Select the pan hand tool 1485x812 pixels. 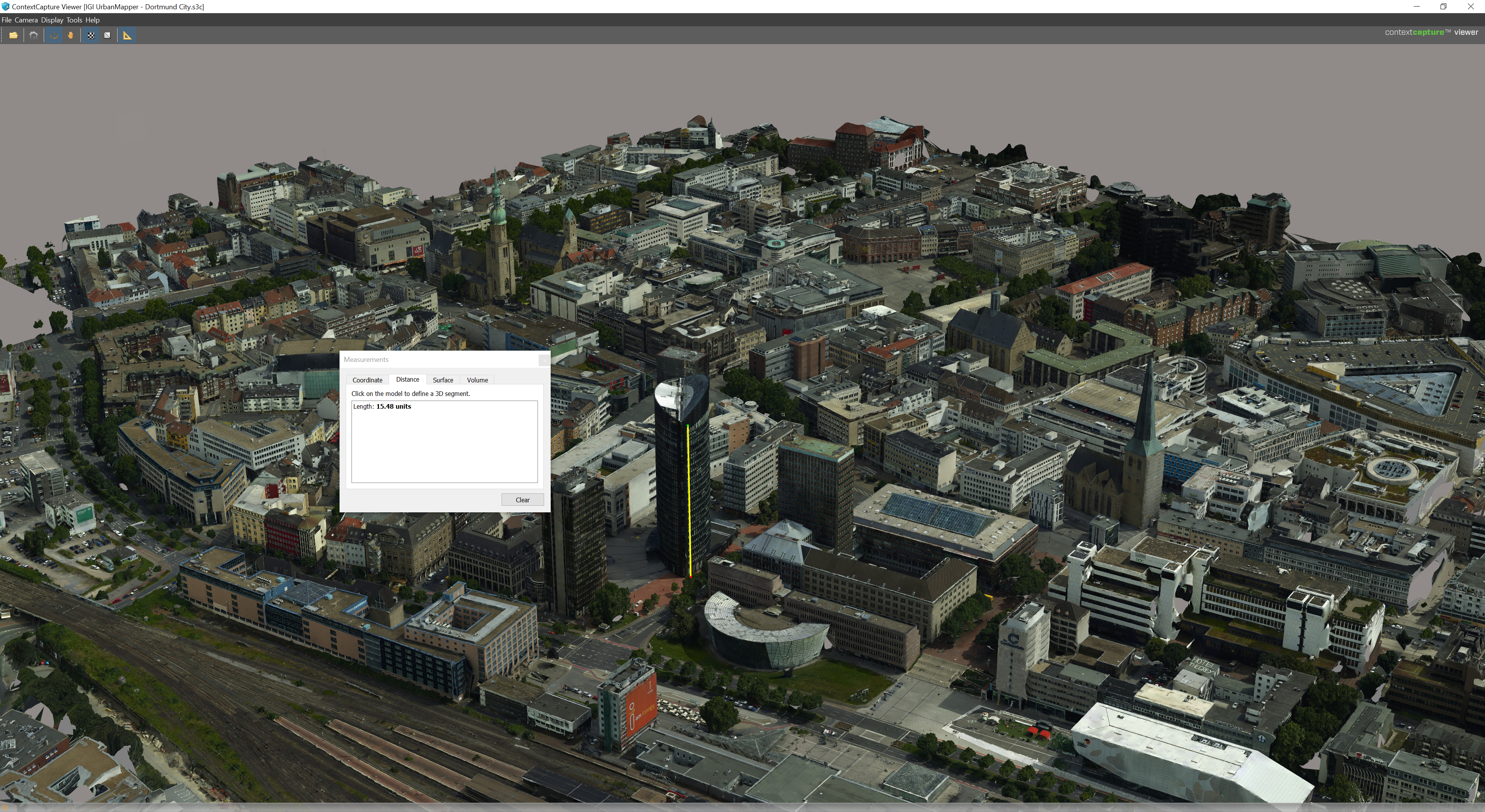70,35
